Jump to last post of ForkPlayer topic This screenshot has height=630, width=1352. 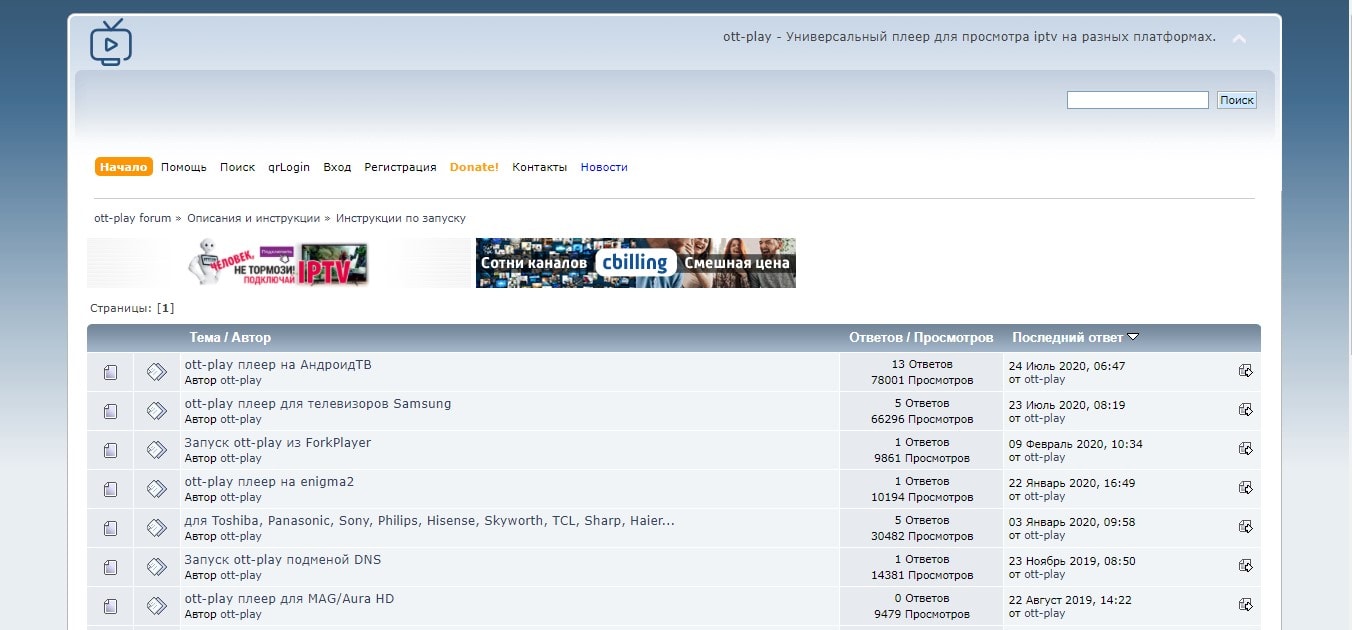(x=1245, y=449)
